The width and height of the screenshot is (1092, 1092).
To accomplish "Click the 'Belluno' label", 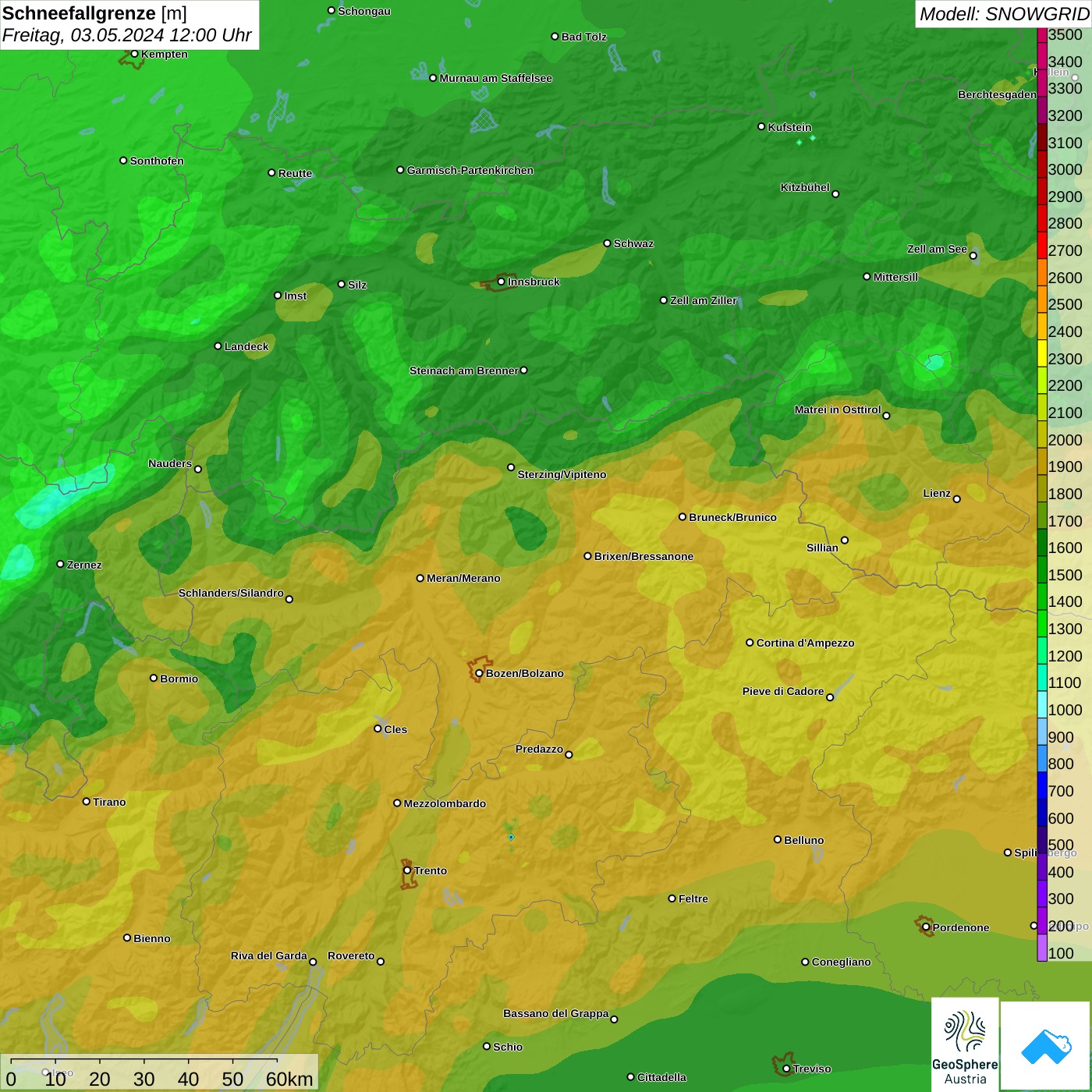I will 804,840.
